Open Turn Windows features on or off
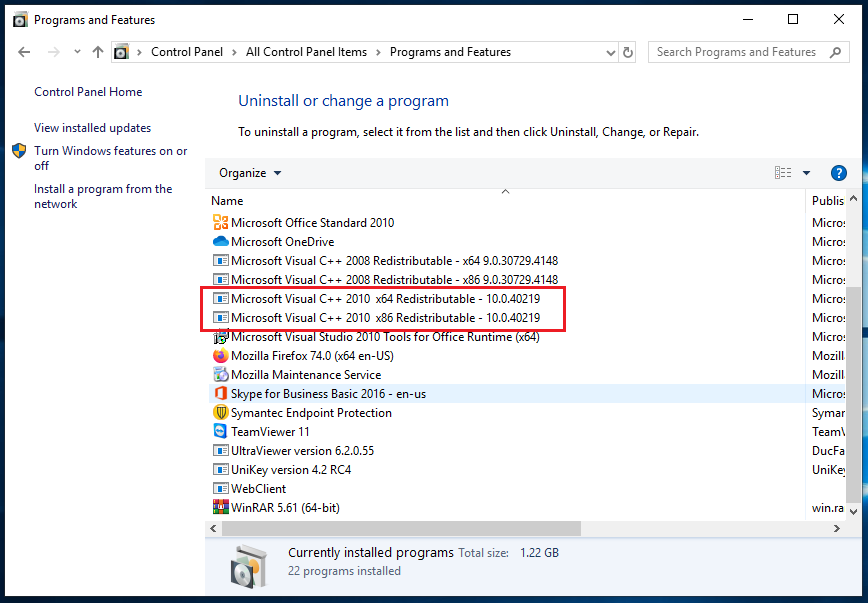Image resolution: width=868 pixels, height=603 pixels. coord(111,158)
